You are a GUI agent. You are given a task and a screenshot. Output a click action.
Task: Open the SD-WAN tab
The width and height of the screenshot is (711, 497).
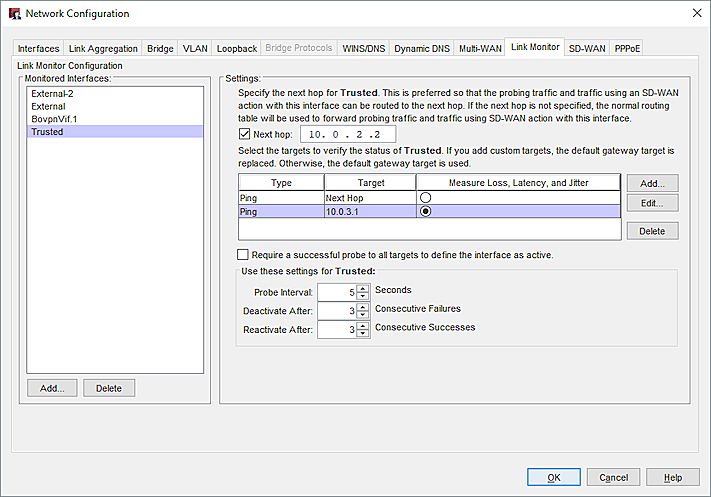point(587,49)
